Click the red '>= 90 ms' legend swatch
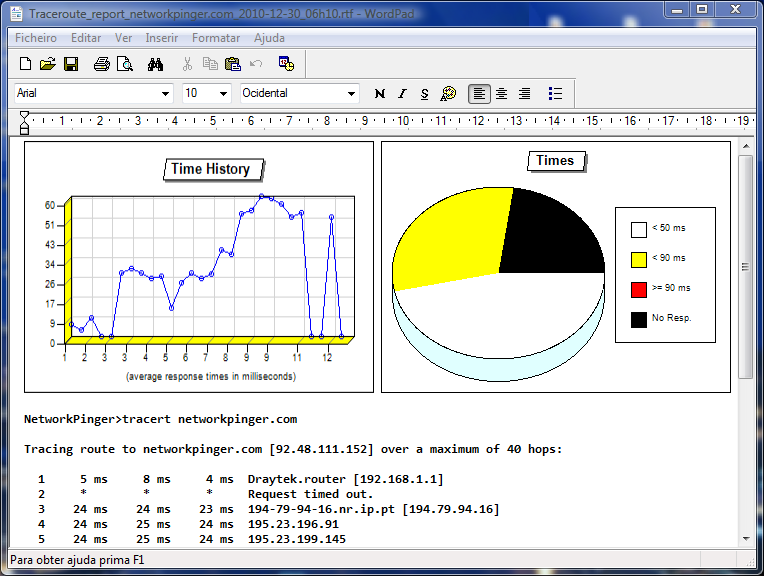The image size is (764, 576). point(639,289)
